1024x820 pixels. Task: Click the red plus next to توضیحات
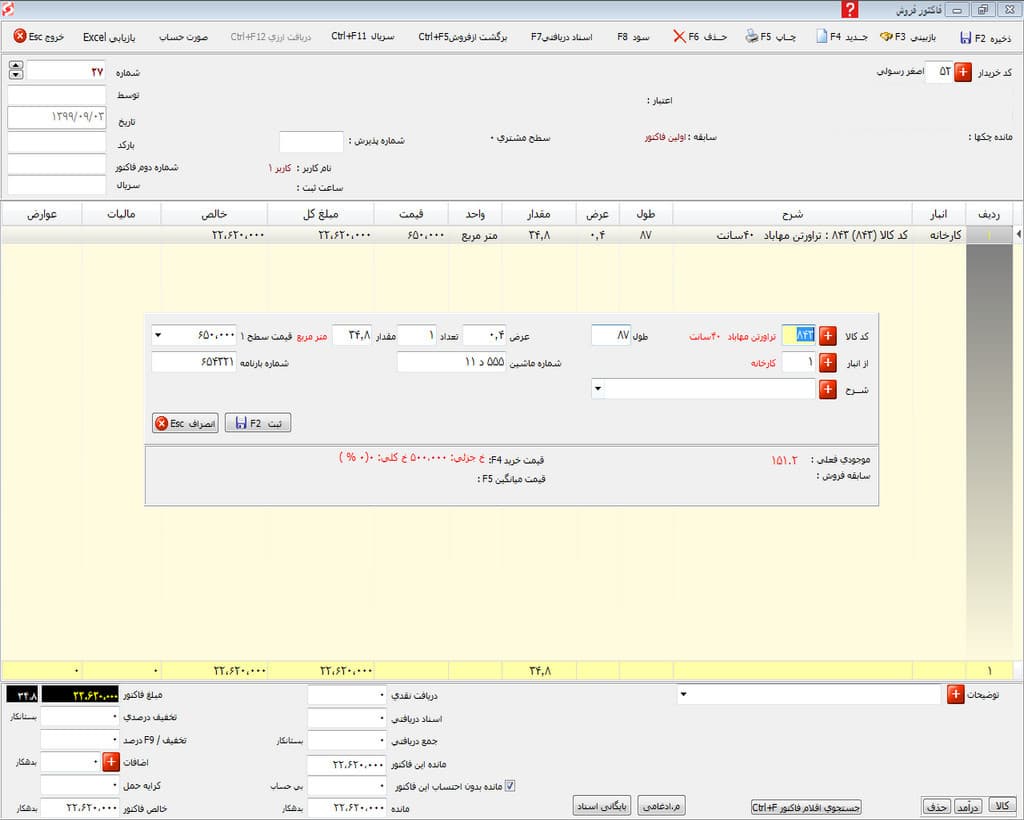955,695
